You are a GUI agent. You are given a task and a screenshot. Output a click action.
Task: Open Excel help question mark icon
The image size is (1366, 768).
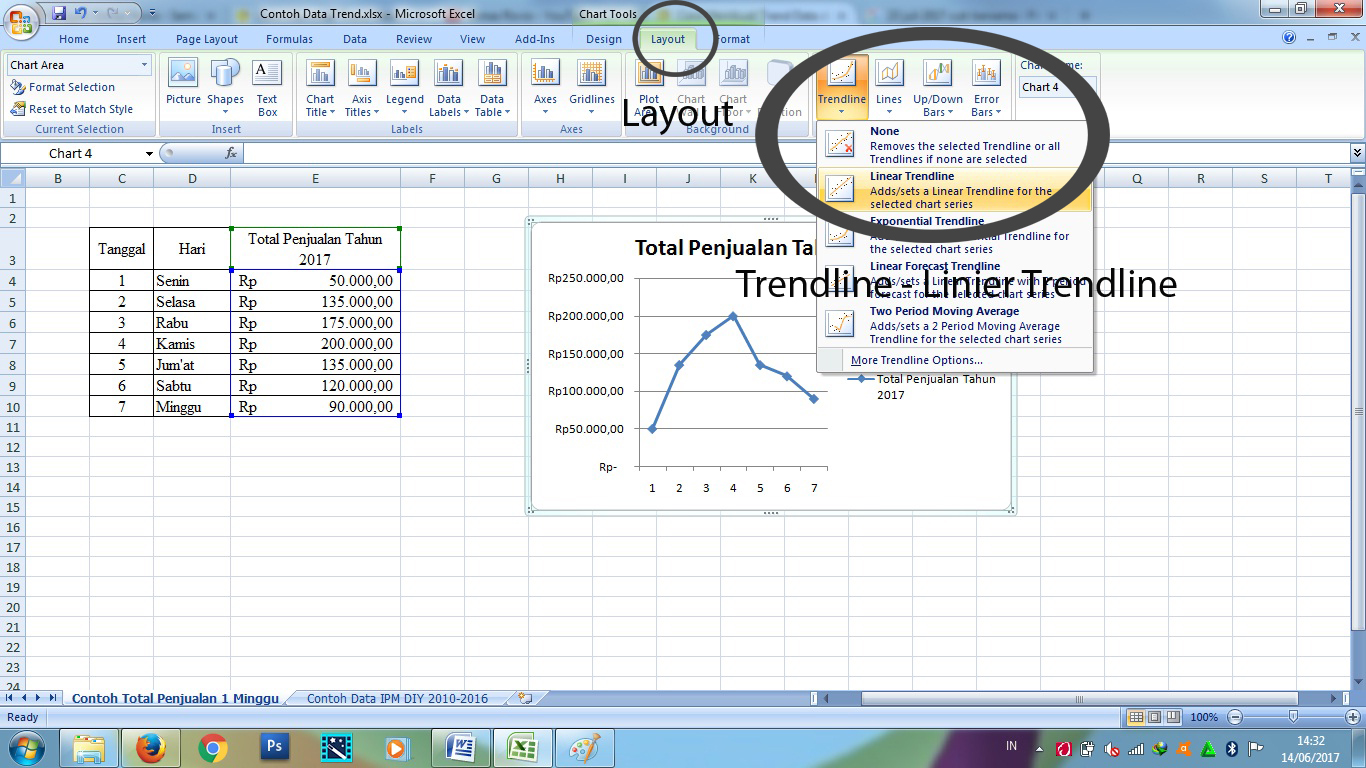coord(1289,38)
